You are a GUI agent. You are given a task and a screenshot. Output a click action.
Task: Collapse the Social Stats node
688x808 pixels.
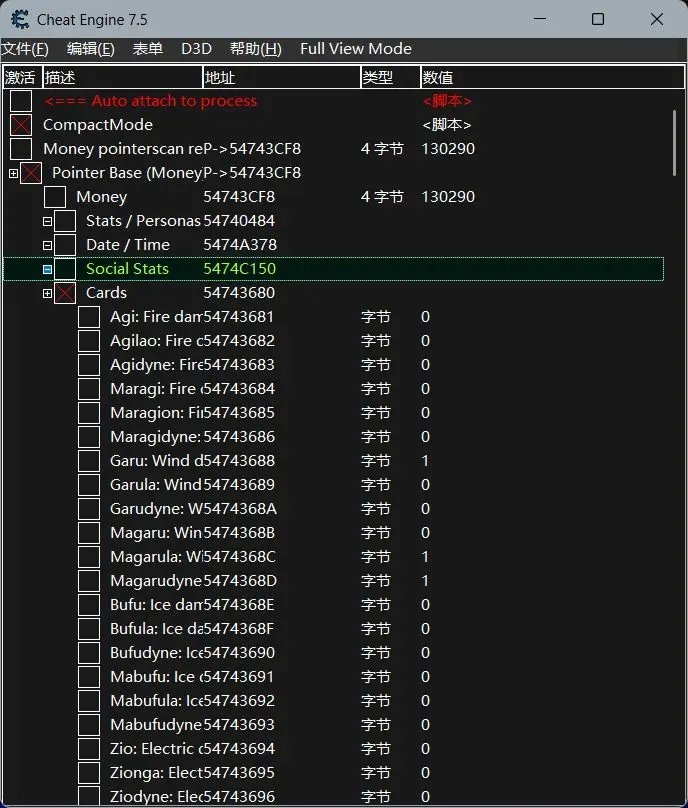click(47, 270)
